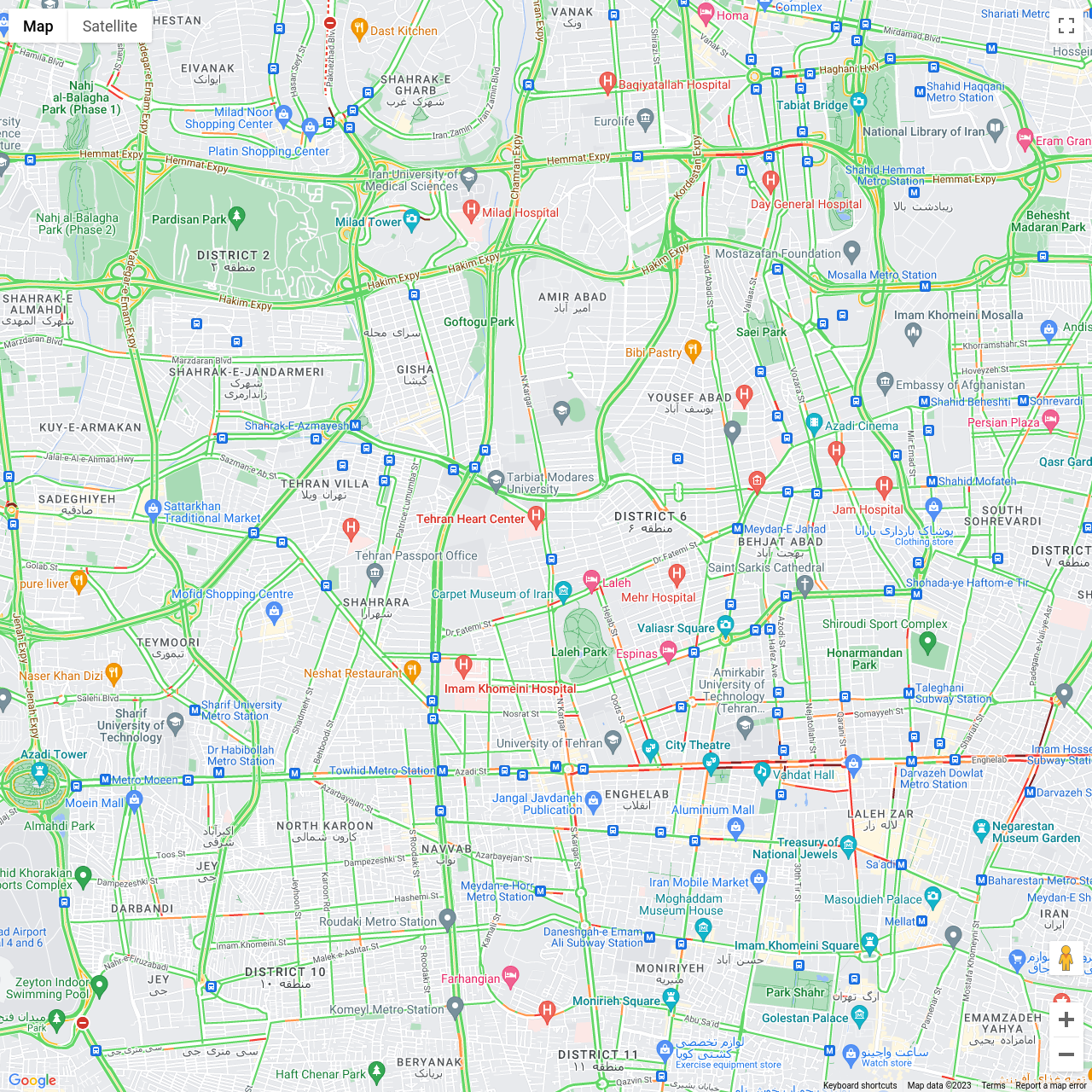Toggle fullscreen map view
The height and width of the screenshot is (1092, 1092).
tap(1066, 26)
